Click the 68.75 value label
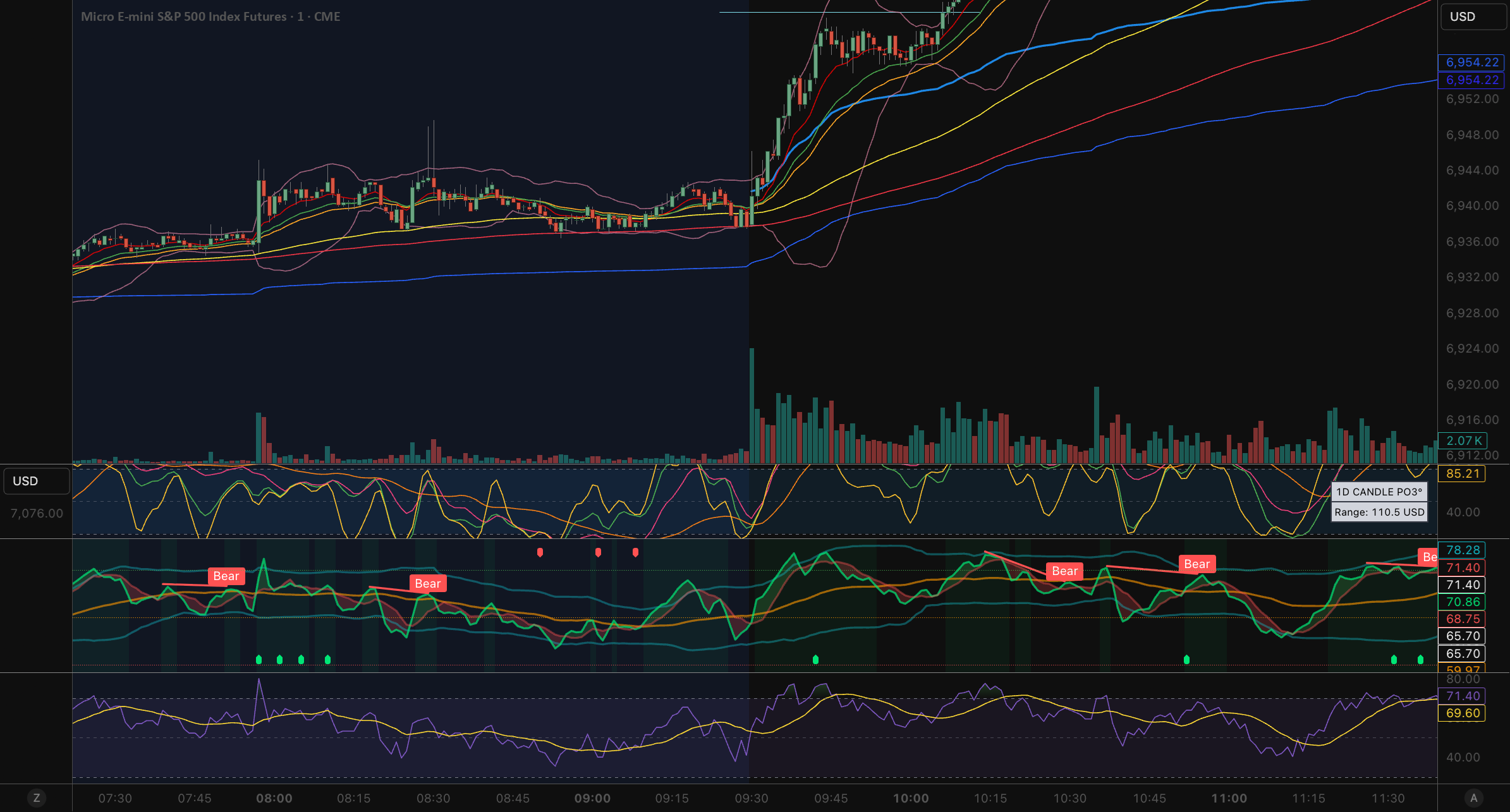The width and height of the screenshot is (1510, 812). pos(1461,619)
